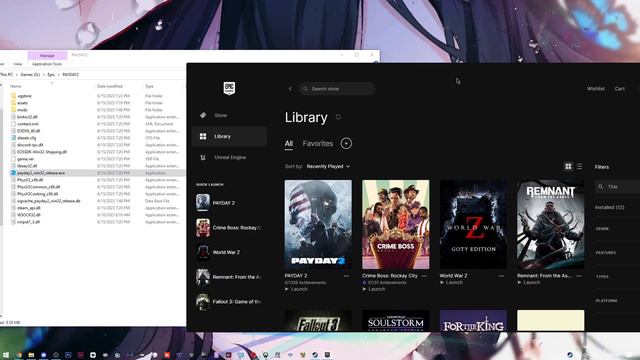640x360 pixels.
Task: Open the For The King tile
Action: point(473,321)
